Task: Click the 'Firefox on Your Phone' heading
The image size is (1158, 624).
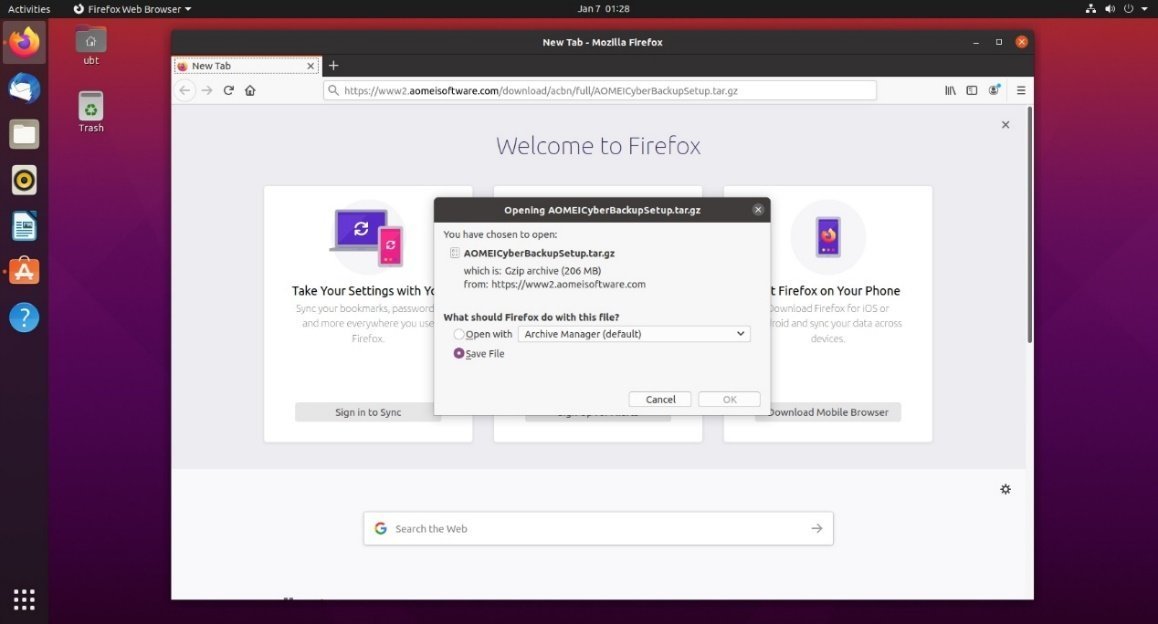Action: click(x=835, y=291)
